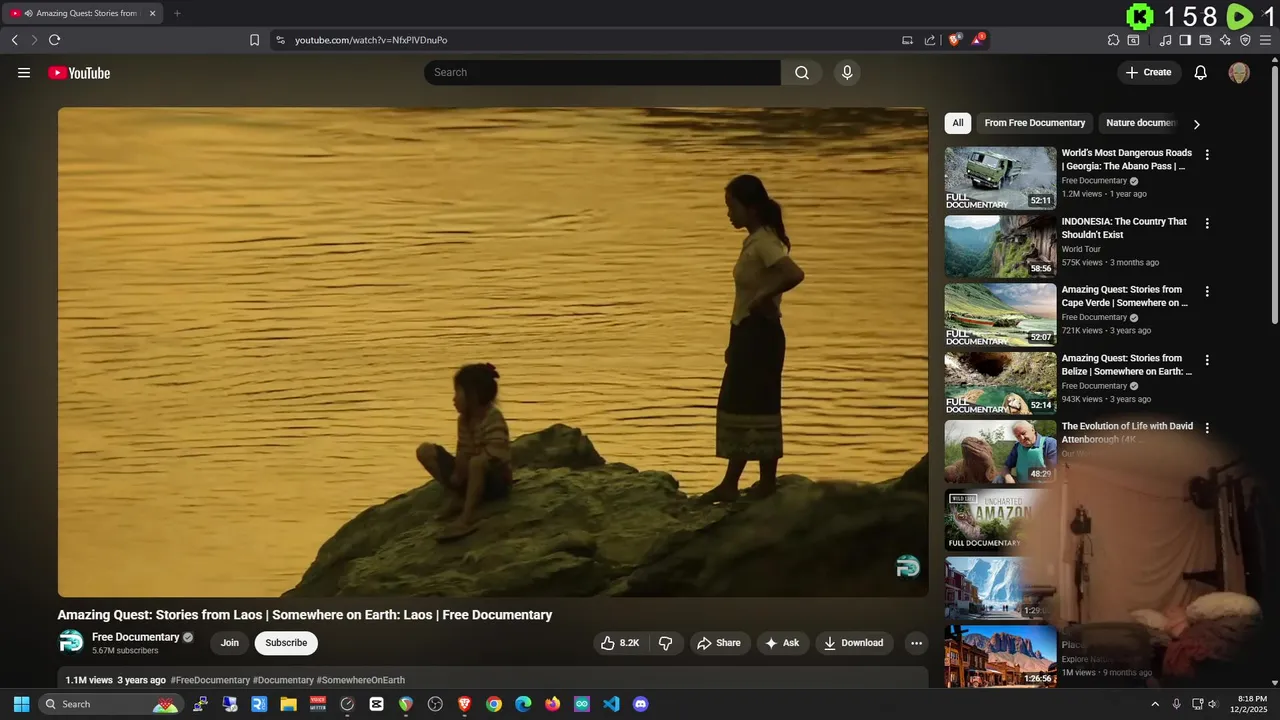Go back in browser history
This screenshot has height=720, width=1280.
(14, 40)
